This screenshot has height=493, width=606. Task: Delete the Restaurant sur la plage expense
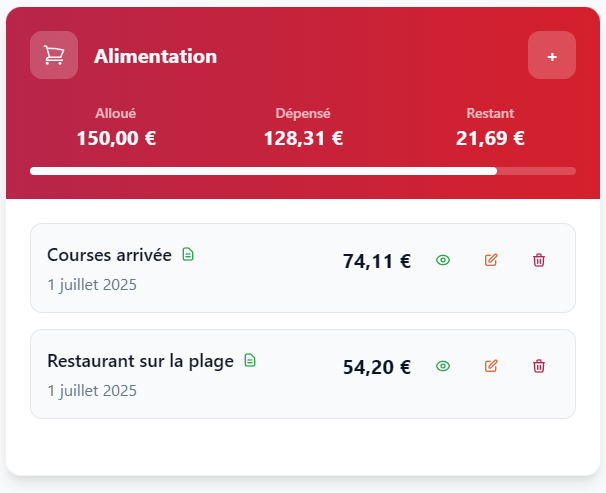[539, 366]
